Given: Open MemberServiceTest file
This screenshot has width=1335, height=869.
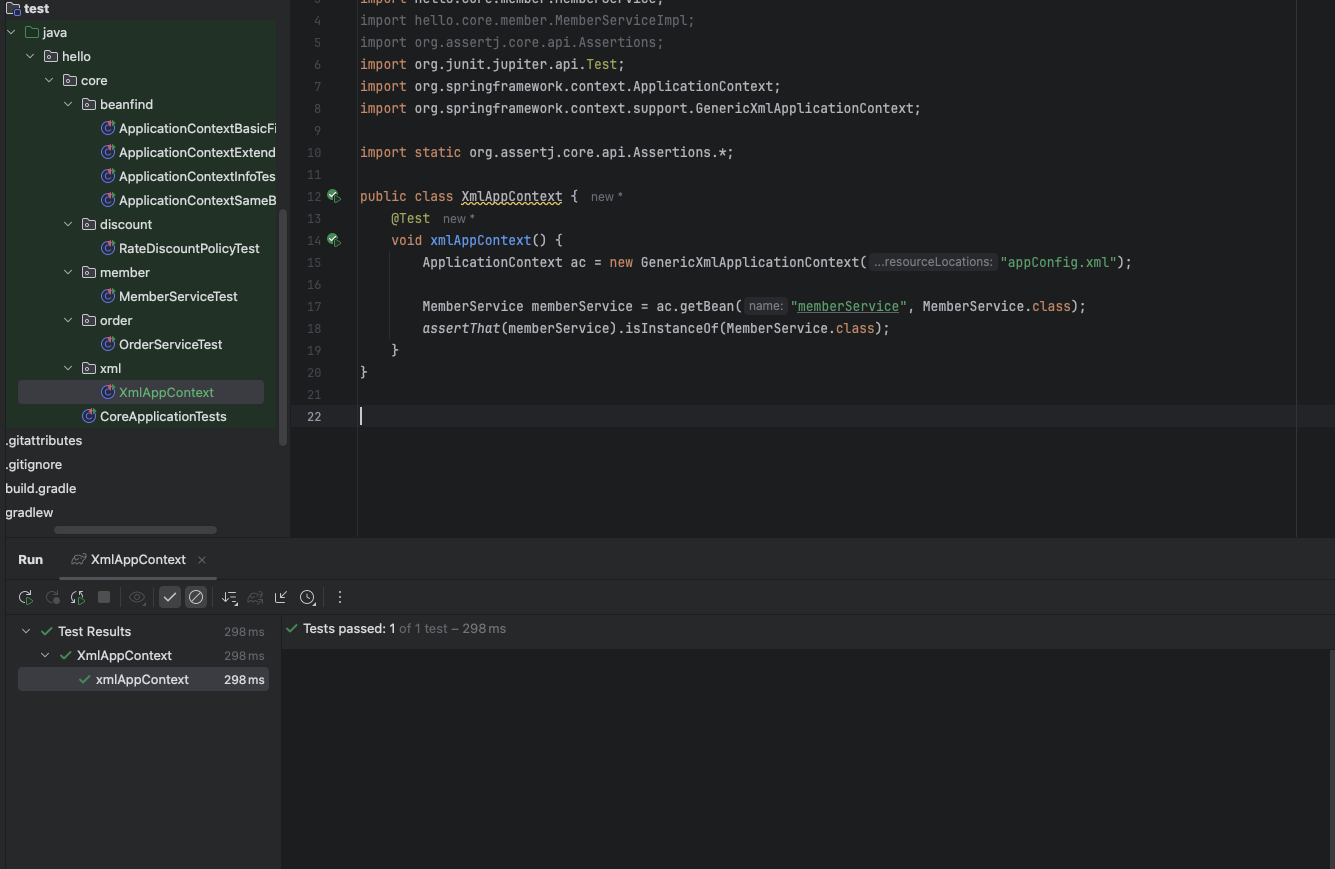Looking at the screenshot, I should [178, 297].
